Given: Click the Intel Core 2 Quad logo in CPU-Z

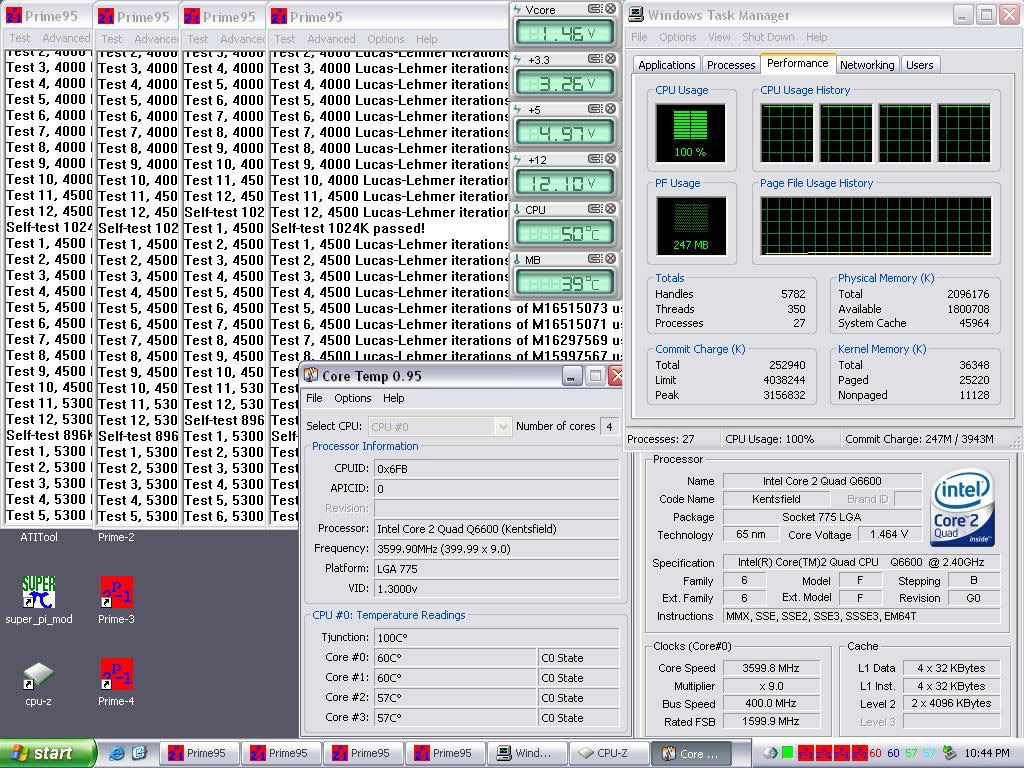Looking at the screenshot, I should click(963, 508).
